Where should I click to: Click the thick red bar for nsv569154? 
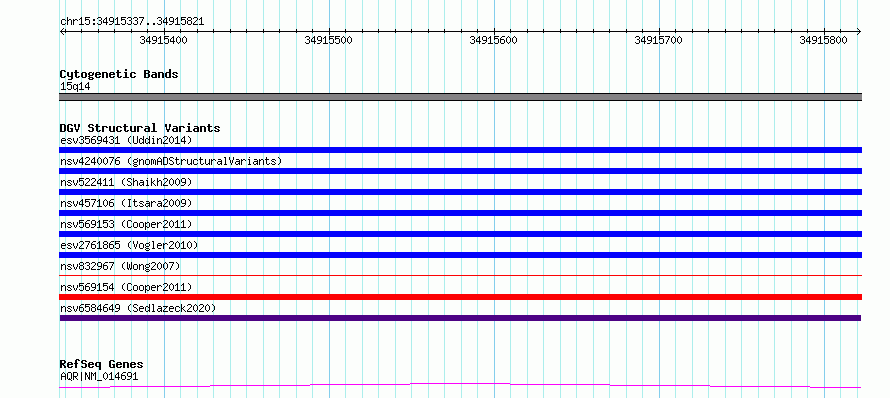pyautogui.click(x=460, y=297)
